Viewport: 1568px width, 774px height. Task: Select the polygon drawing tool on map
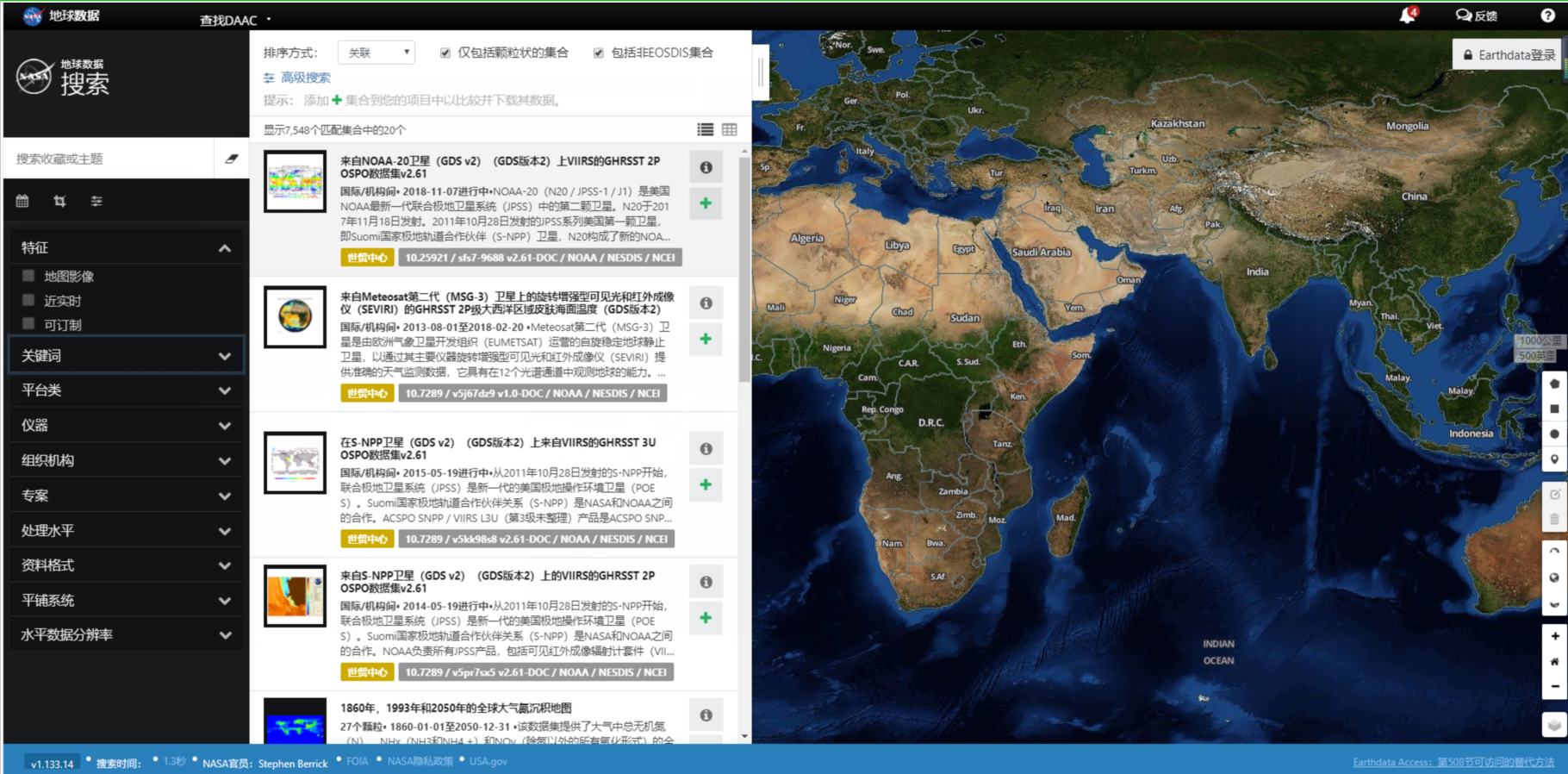point(1554,384)
